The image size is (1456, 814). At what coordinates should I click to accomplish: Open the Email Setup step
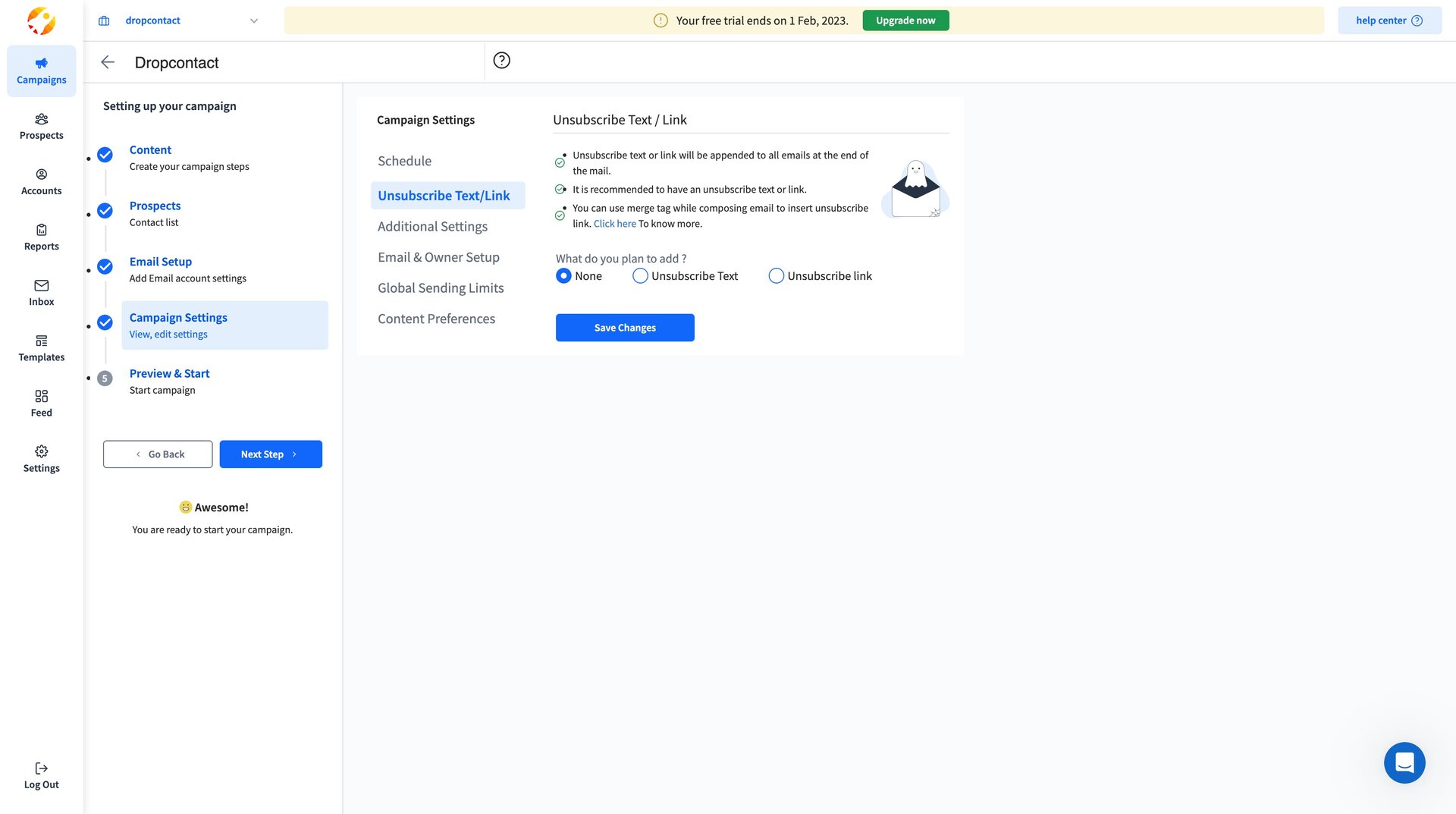pyautogui.click(x=225, y=269)
